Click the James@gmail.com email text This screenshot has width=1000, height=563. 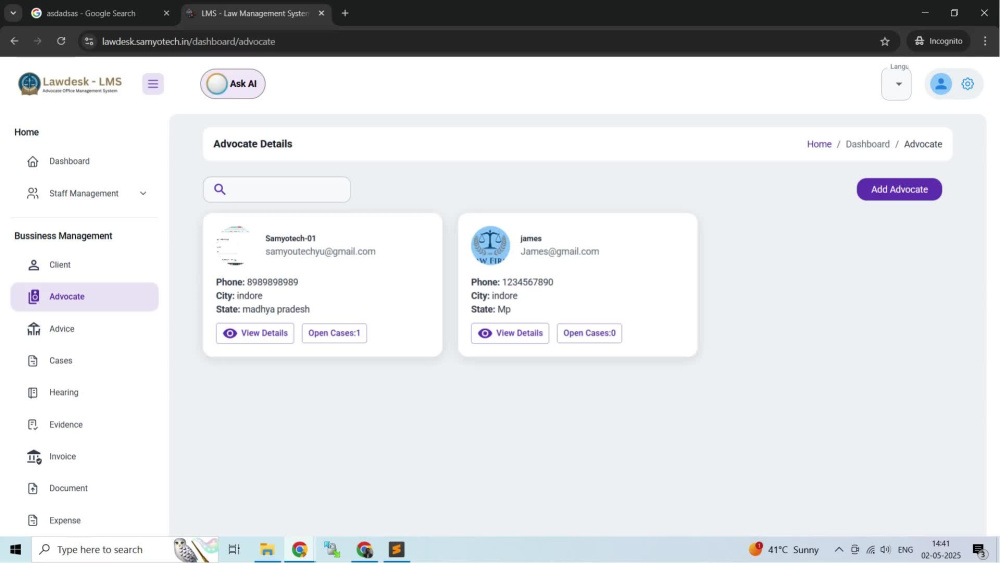click(559, 251)
